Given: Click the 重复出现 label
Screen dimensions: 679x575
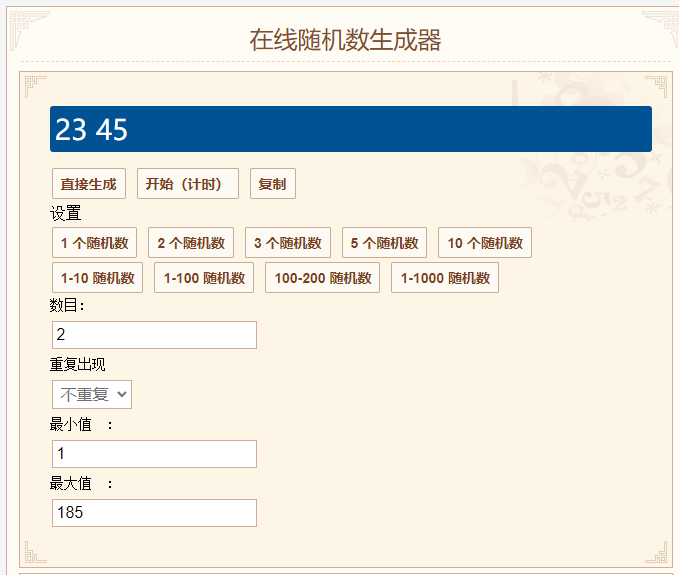Looking at the screenshot, I should tap(78, 364).
